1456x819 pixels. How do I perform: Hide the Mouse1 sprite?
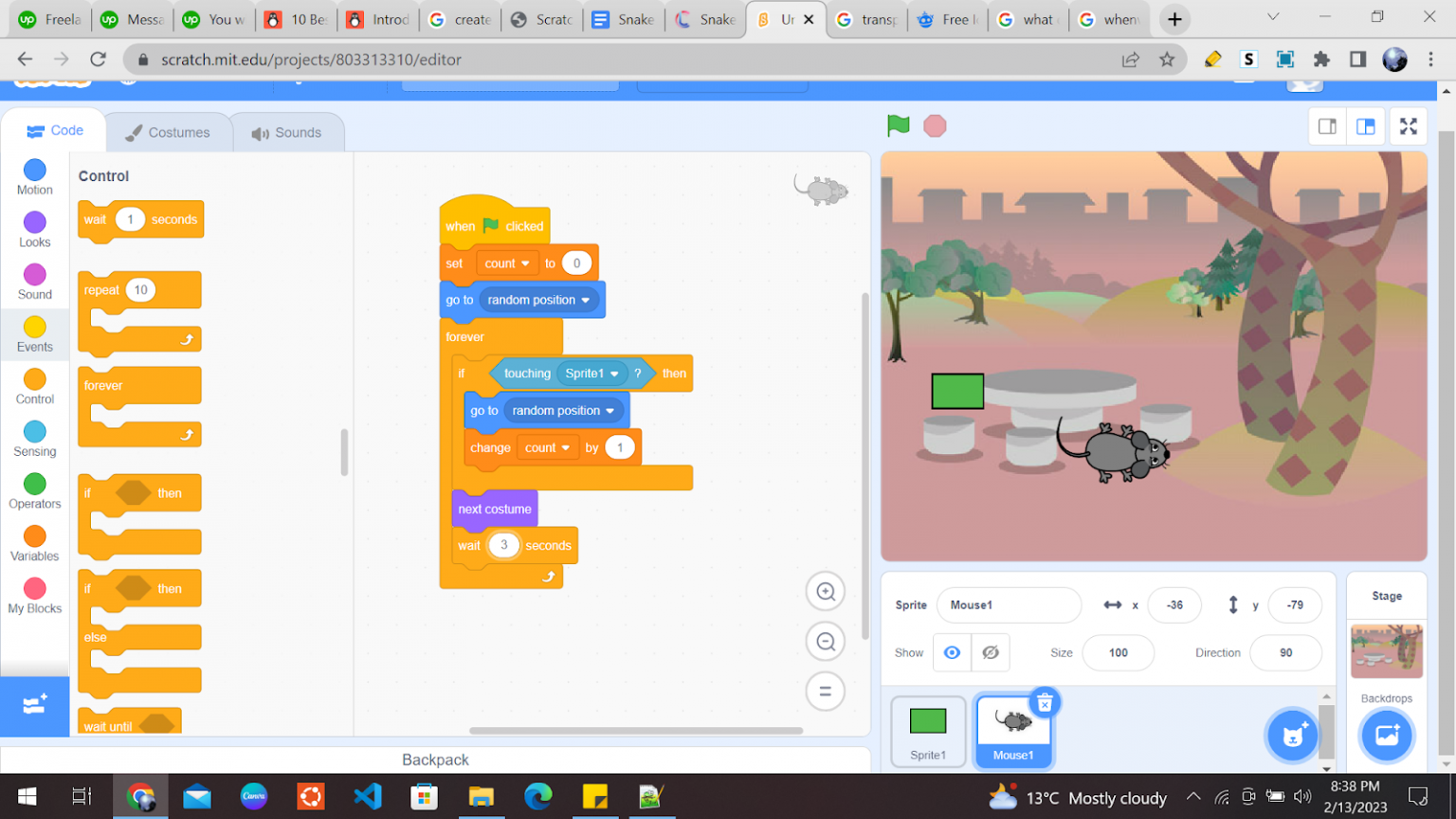(x=992, y=652)
